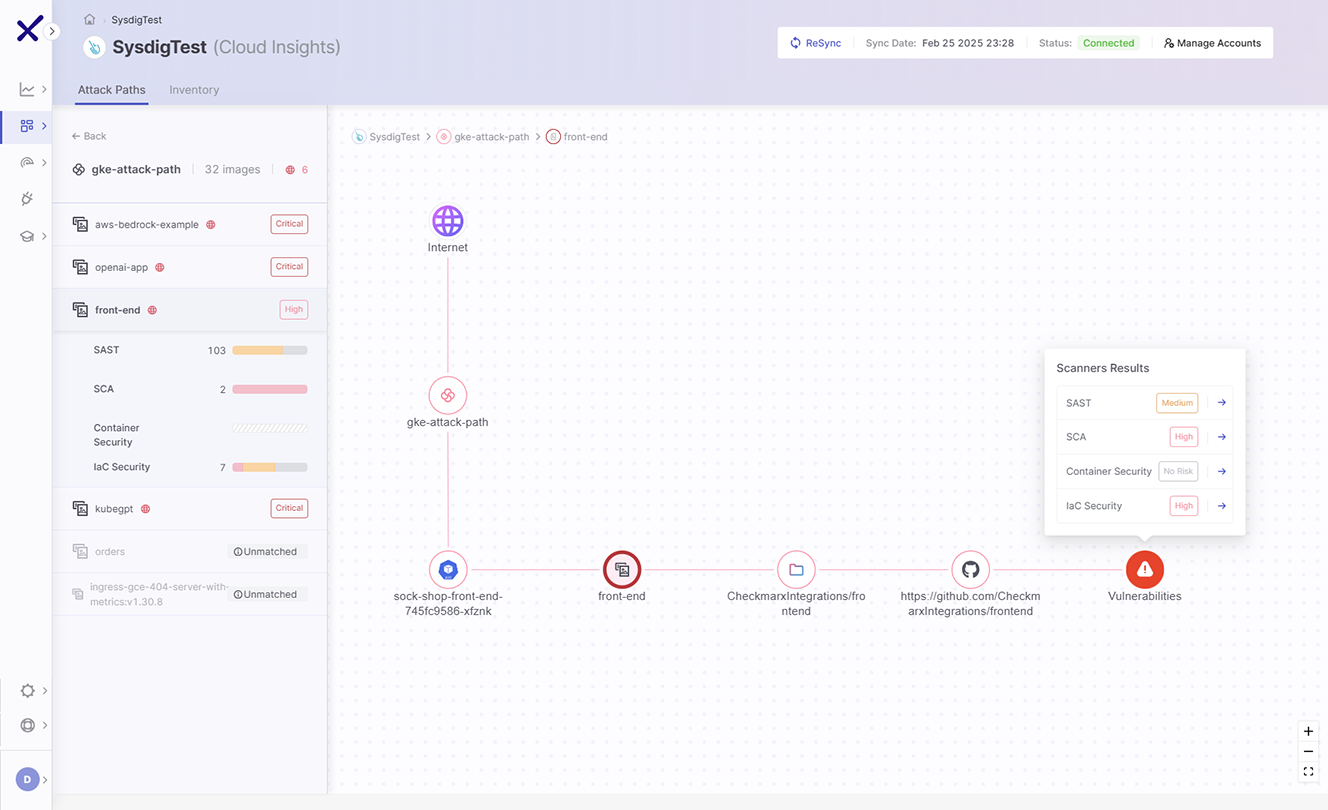
Task: Expand the graduation cap submenu chevron
Action: coord(44,236)
